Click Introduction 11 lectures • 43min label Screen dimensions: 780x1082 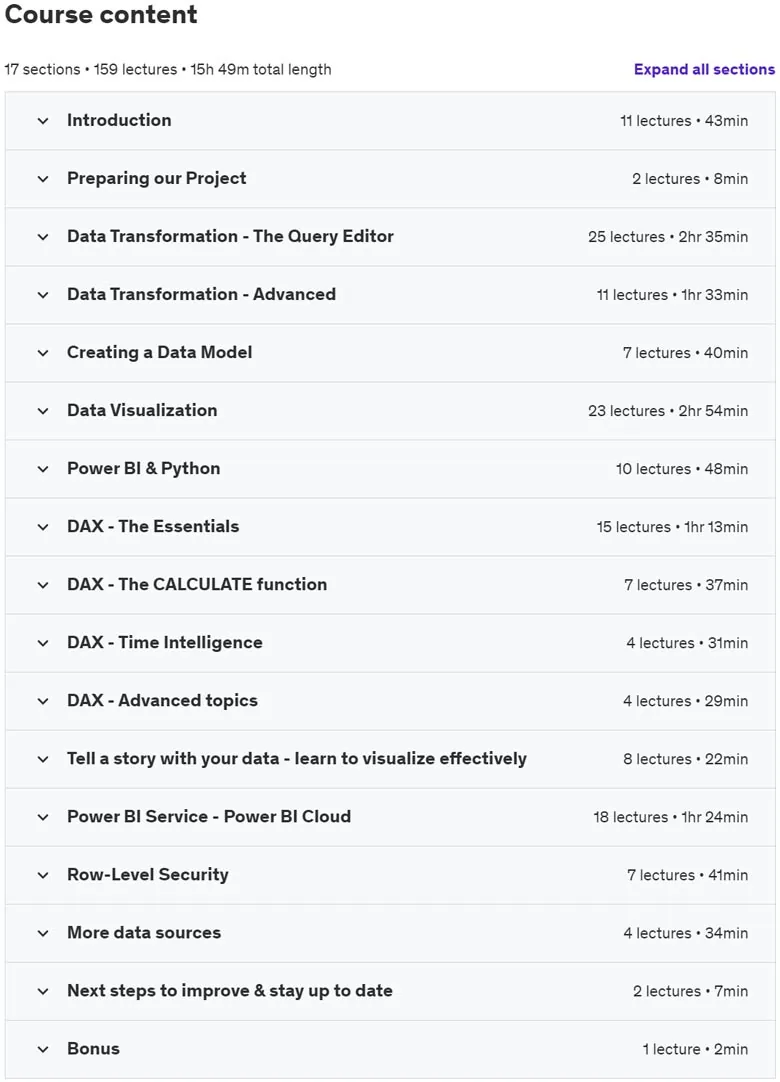[x=684, y=121]
